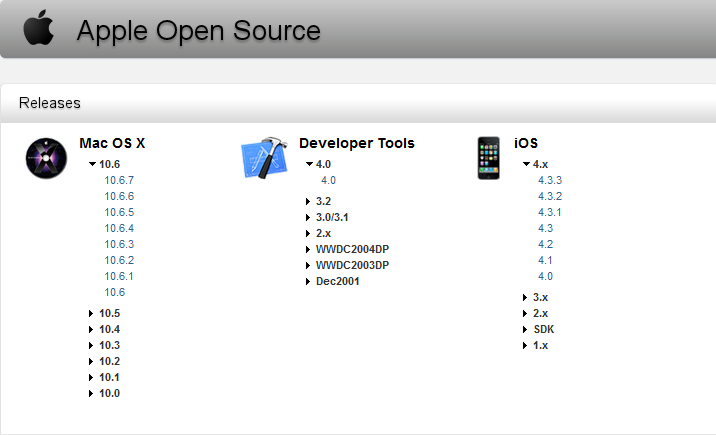Screen dimensions: 716x435
Task: Open the iOS 4.3 release link
Action: [x=545, y=228]
